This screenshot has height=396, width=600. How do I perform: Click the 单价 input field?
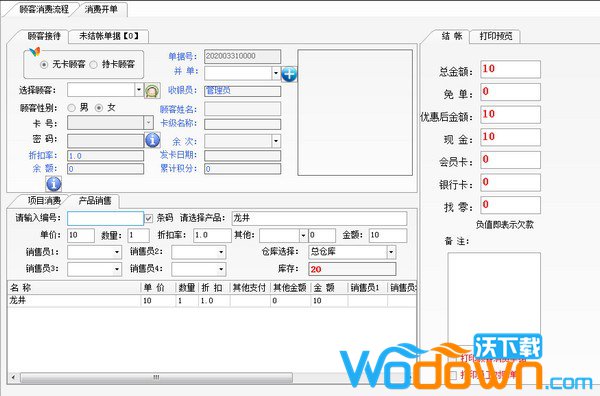tap(81, 235)
